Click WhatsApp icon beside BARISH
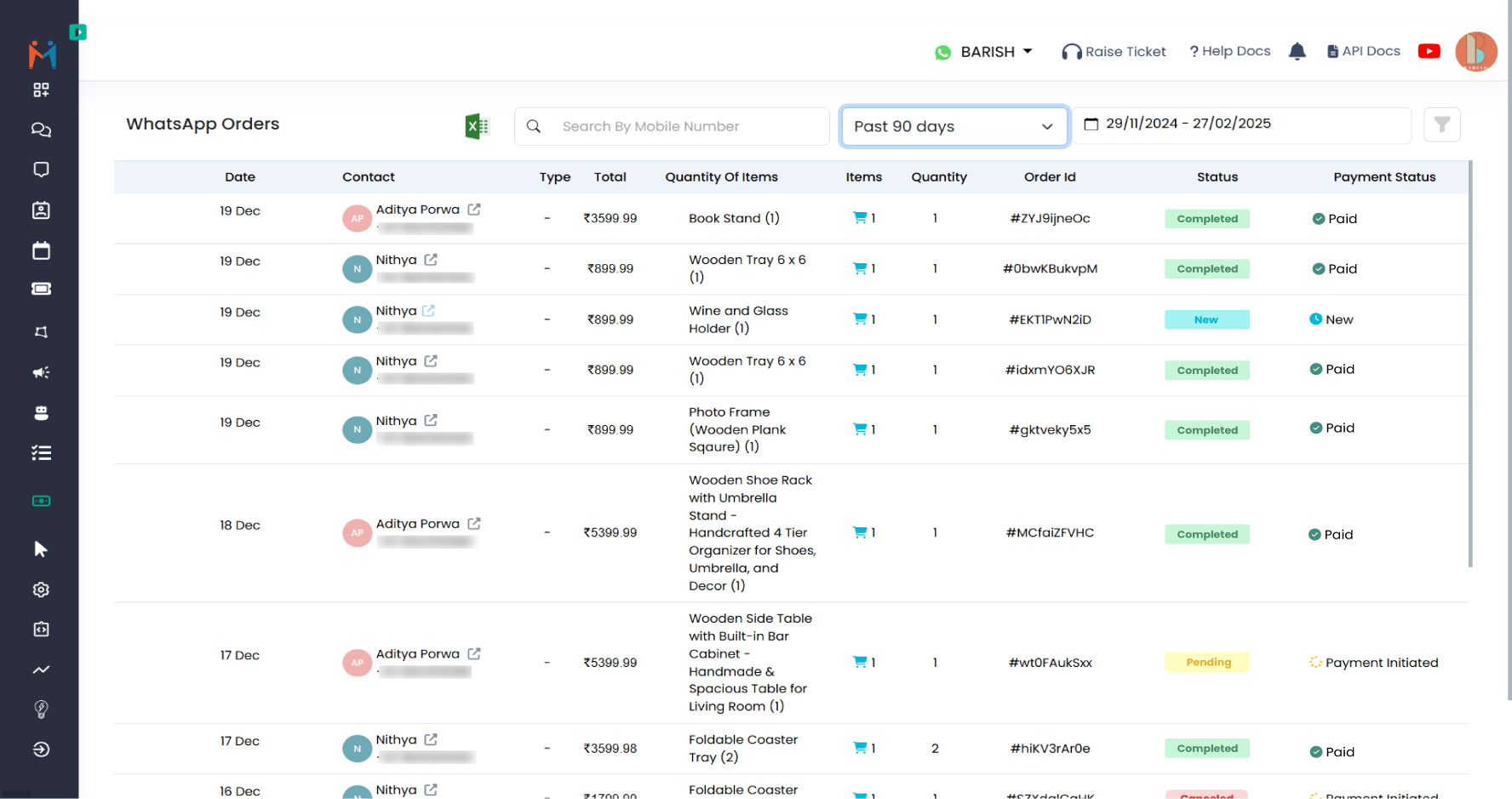Image resolution: width=1512 pixels, height=799 pixels. [942, 53]
